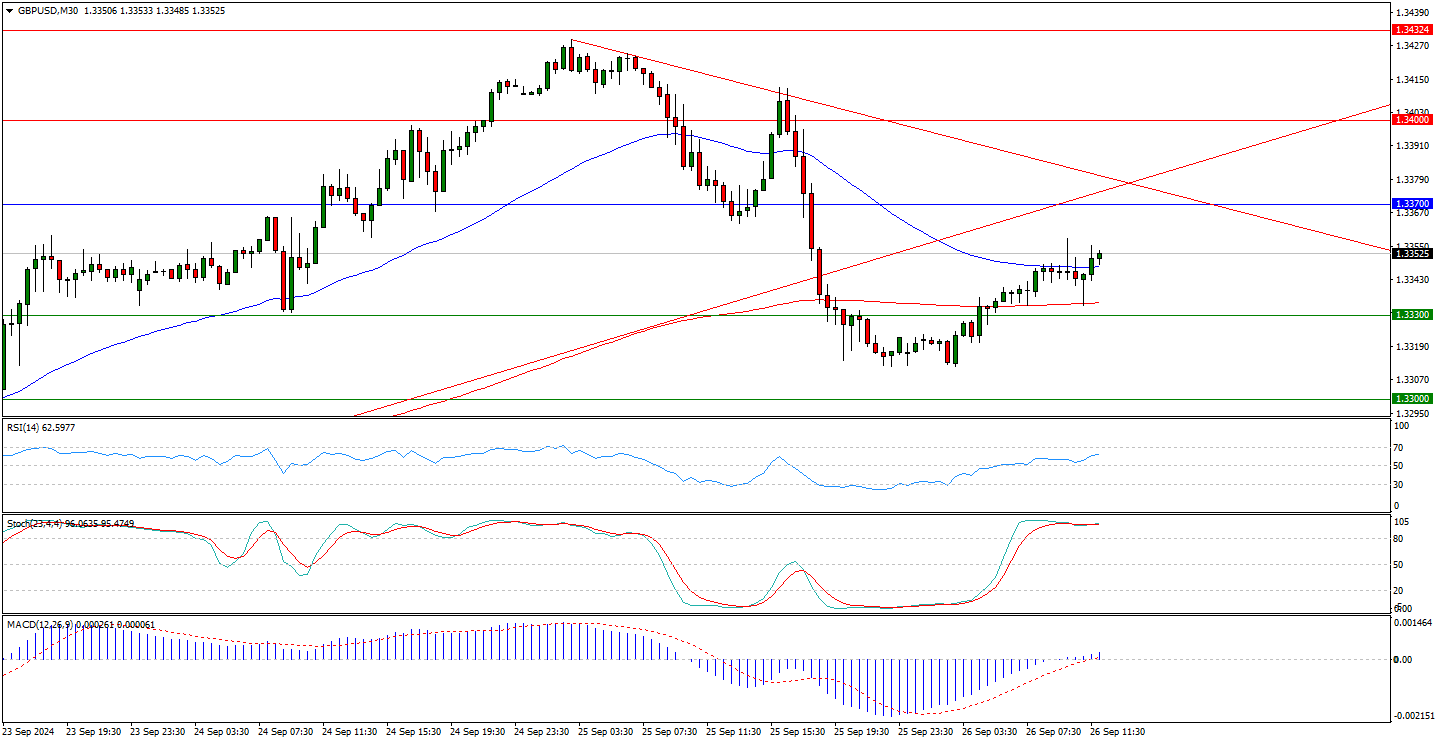Click the 26 Sep 11:30 time axis label
The width and height of the screenshot is (1436, 743).
tap(1117, 732)
